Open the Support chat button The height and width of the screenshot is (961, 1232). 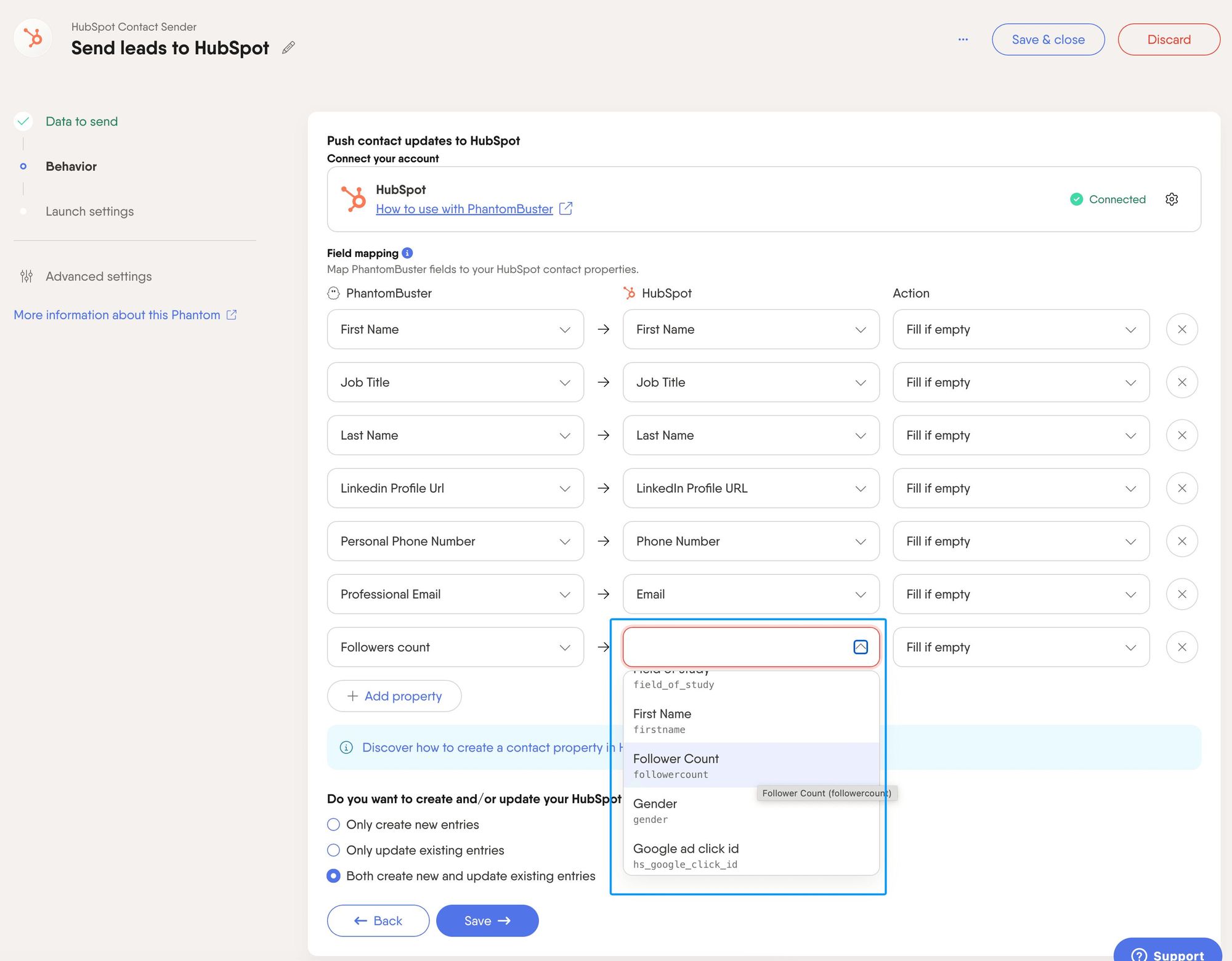point(1167,950)
